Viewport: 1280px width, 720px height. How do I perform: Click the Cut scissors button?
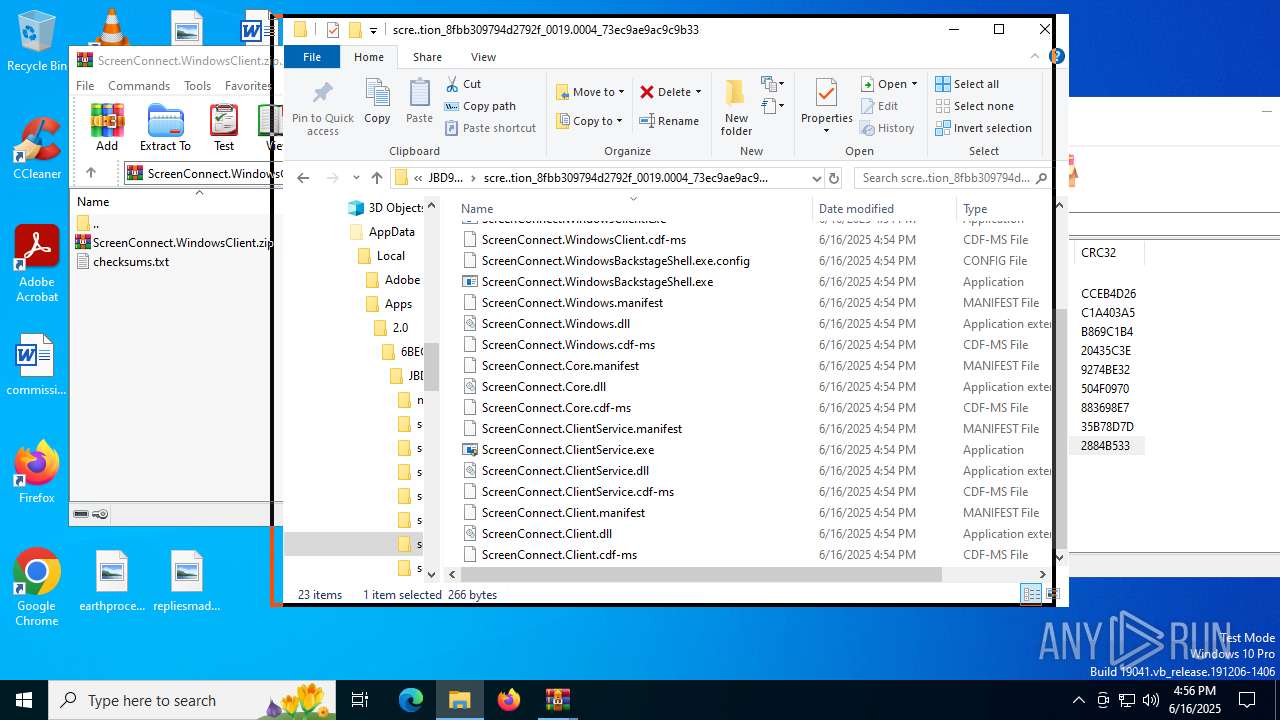pyautogui.click(x=463, y=84)
